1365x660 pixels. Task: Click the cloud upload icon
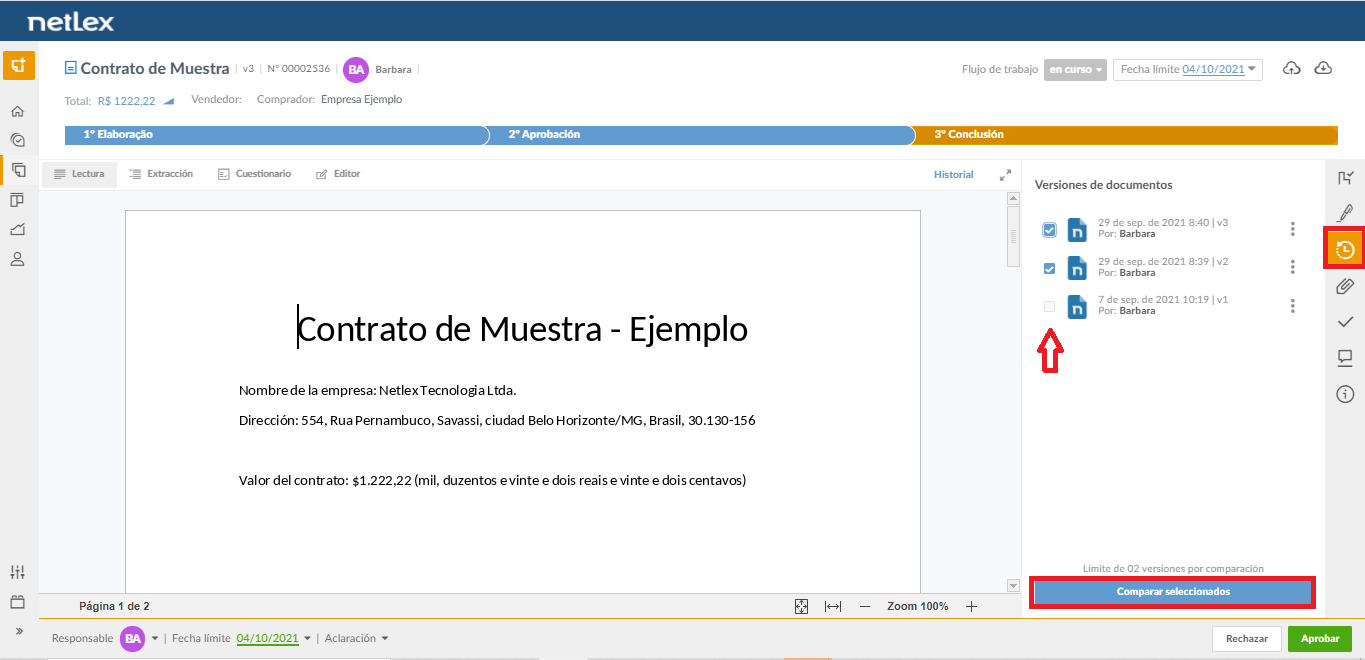click(1292, 68)
